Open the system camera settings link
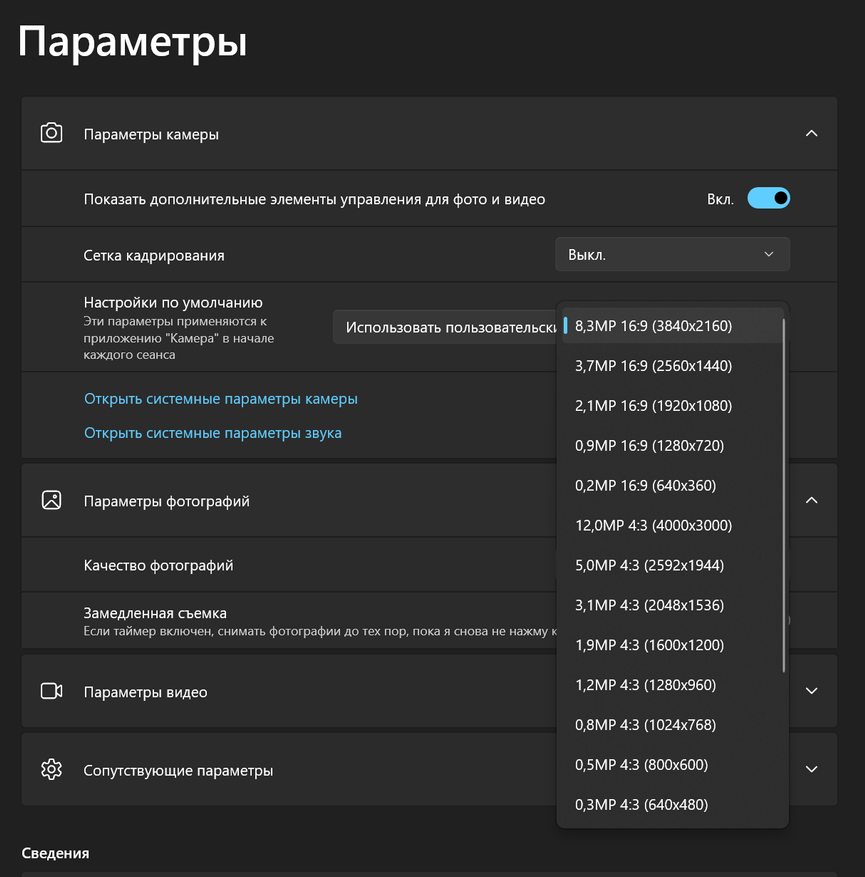Image resolution: width=865 pixels, height=877 pixels. [x=221, y=399]
